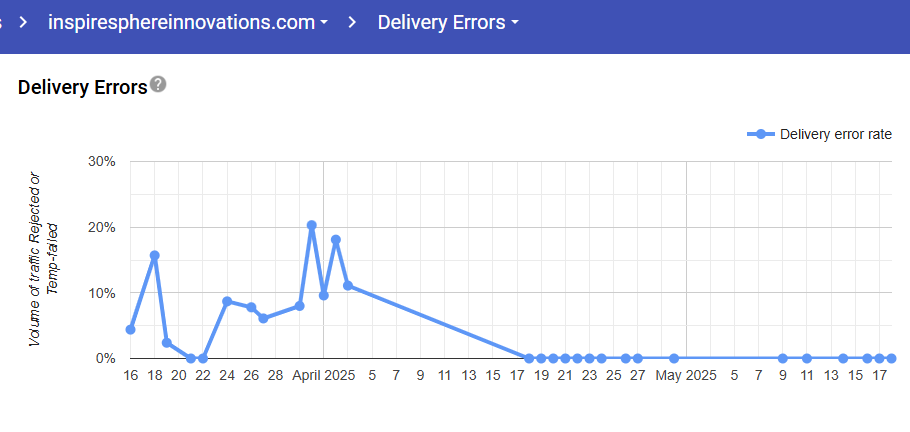The width and height of the screenshot is (910, 432).
Task: Select the data point on May 14
Action: coord(843,357)
